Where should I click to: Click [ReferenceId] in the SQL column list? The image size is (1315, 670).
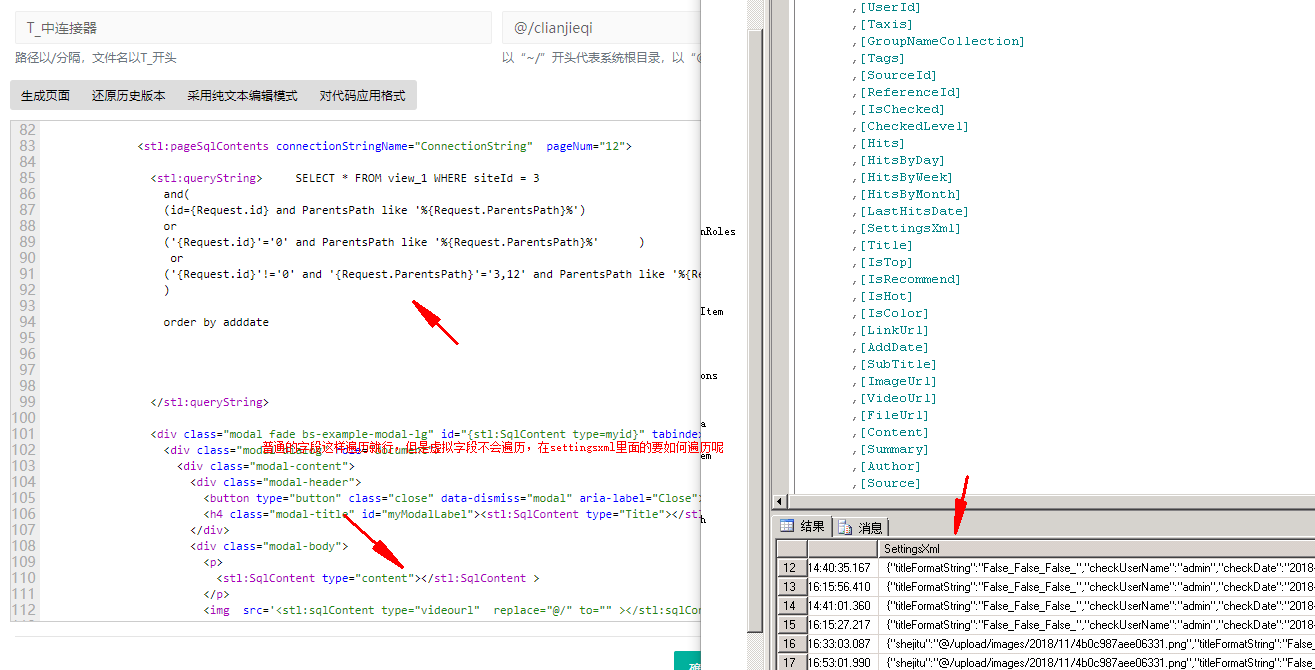pos(910,92)
